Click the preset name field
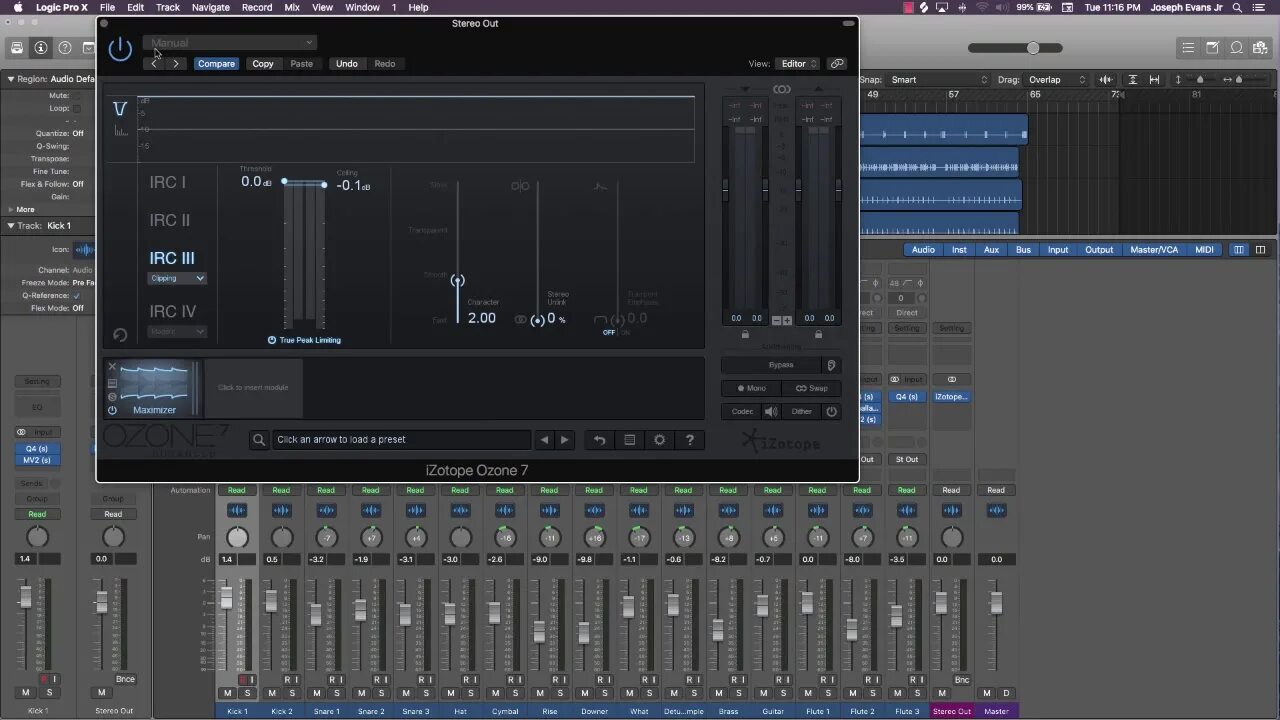 pos(401,440)
